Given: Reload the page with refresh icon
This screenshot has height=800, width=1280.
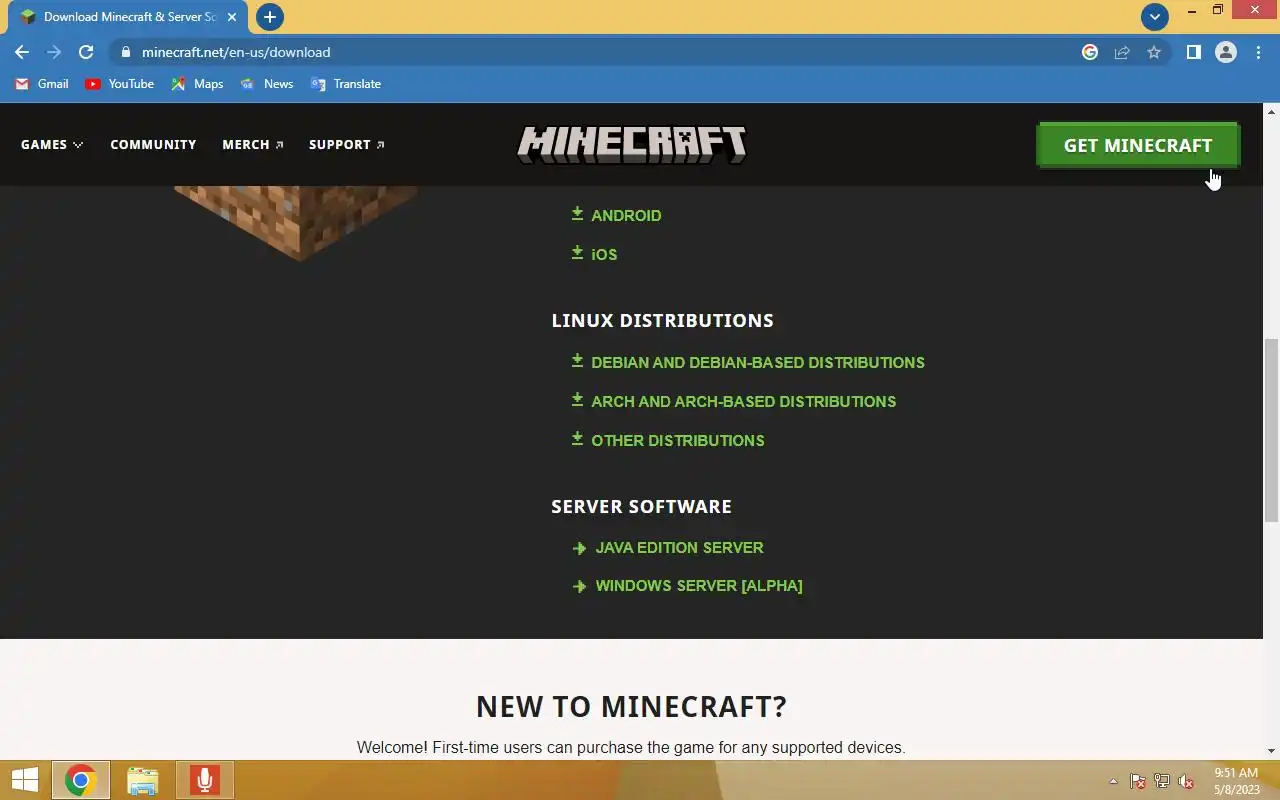Looking at the screenshot, I should (86, 52).
